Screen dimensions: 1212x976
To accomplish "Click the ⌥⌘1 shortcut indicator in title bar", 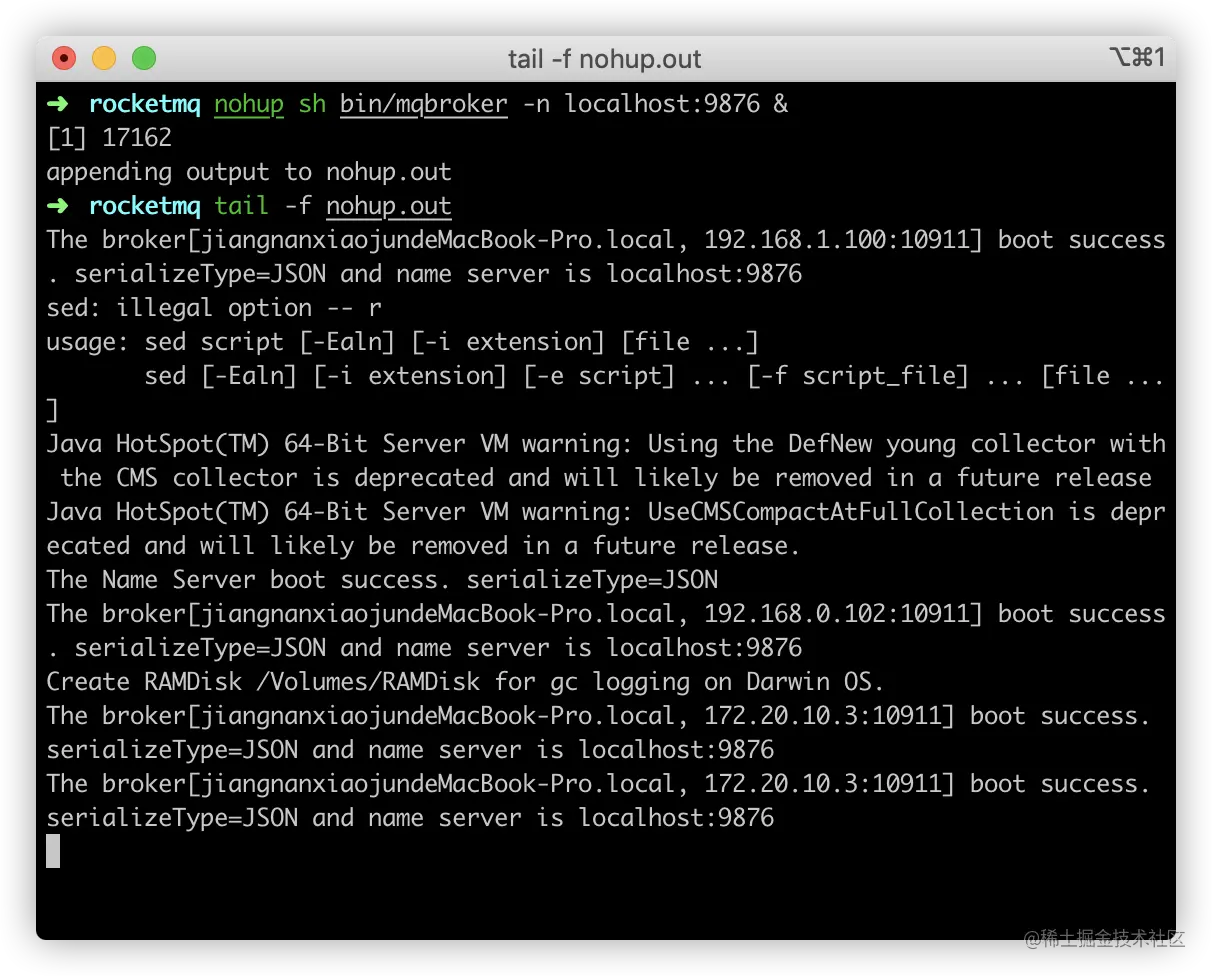I will 1137,58.
